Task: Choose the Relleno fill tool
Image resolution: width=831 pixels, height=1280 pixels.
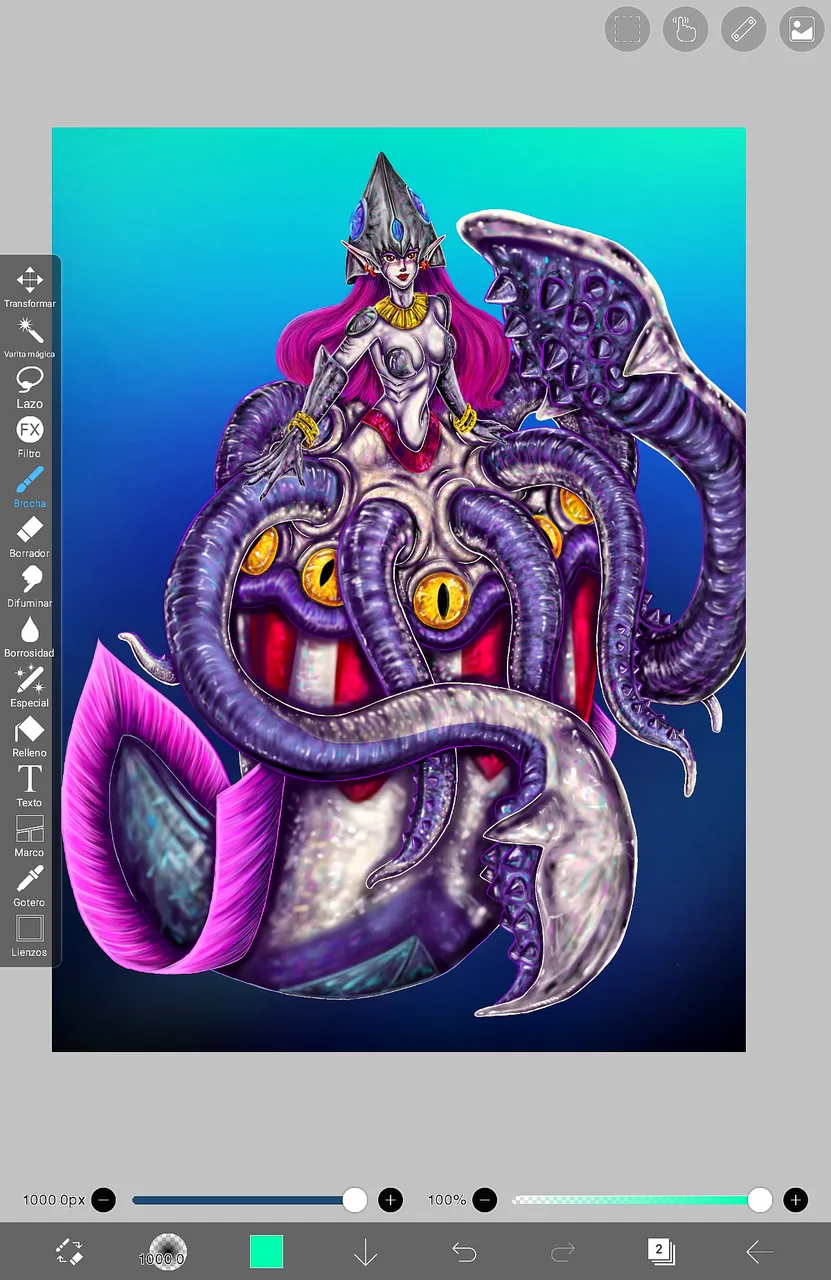Action: pos(29,736)
